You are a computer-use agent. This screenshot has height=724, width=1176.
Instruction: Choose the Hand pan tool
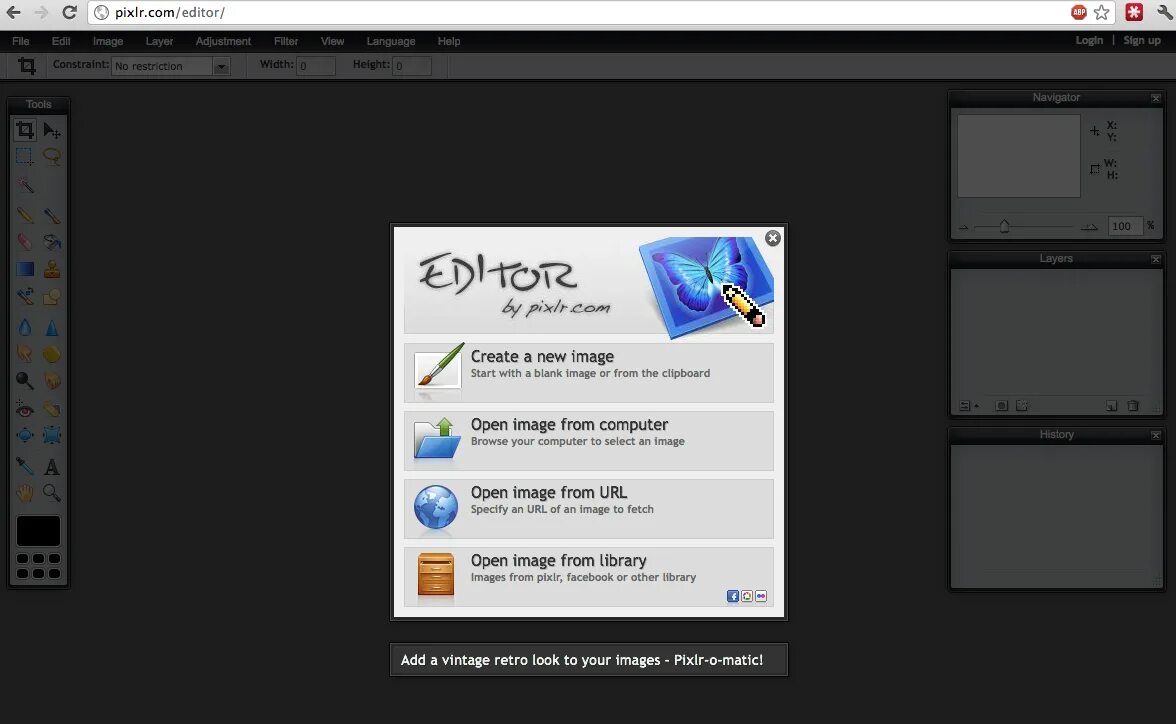25,493
